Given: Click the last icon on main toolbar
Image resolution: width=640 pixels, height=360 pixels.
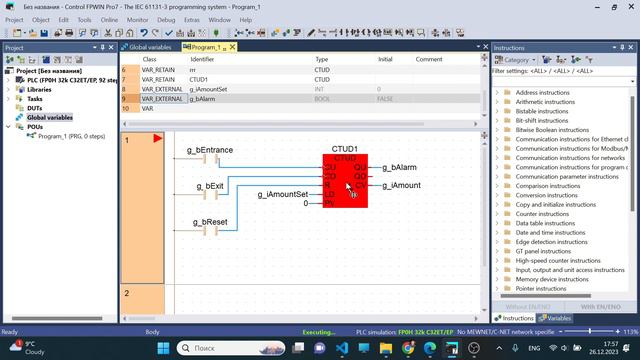Looking at the screenshot, I should click(x=460, y=33).
